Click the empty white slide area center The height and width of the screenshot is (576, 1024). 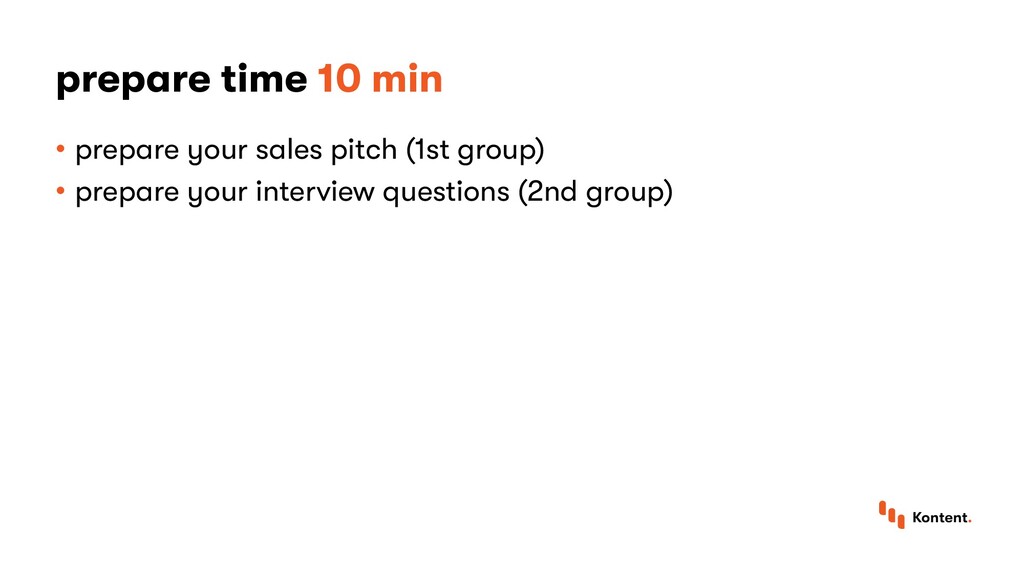coord(512,353)
